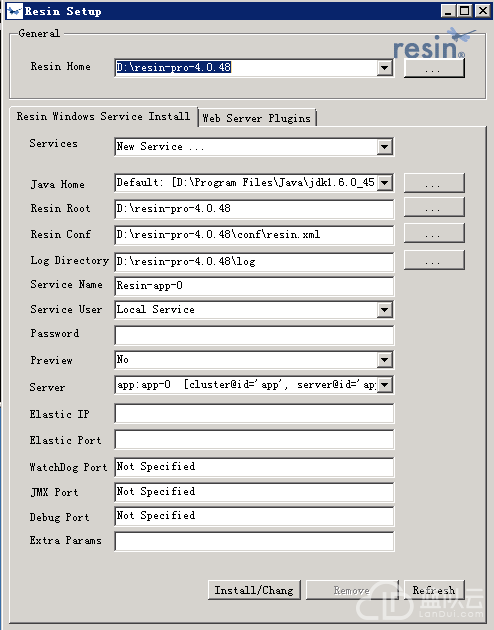The height and width of the screenshot is (630, 494).
Task: Browse for Resin Root with the ... button
Action: [x=434, y=207]
